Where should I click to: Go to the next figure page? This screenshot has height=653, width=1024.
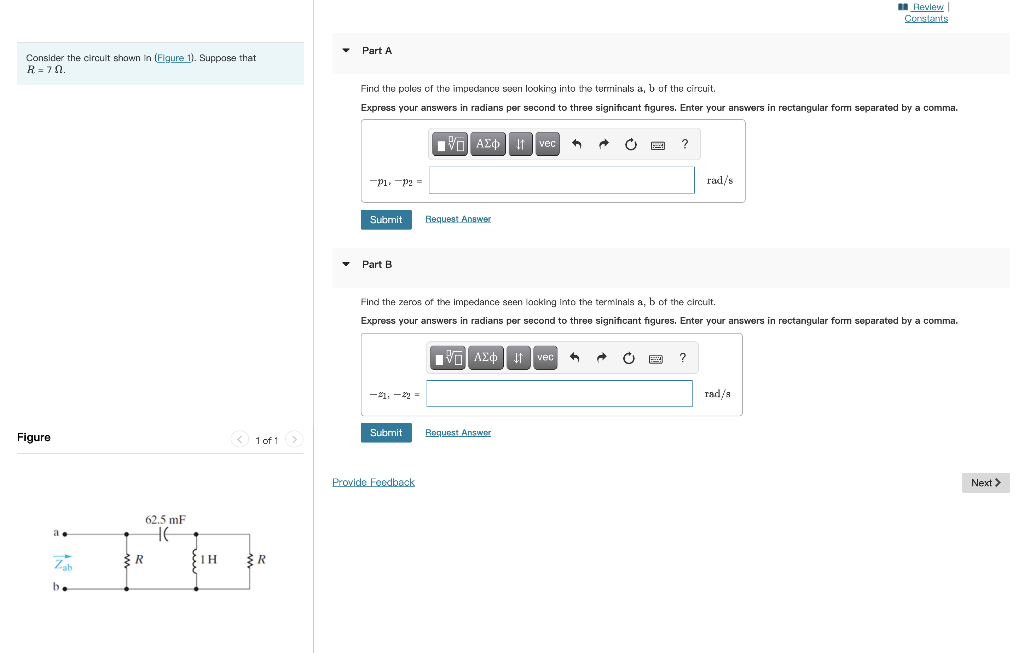[x=293, y=439]
